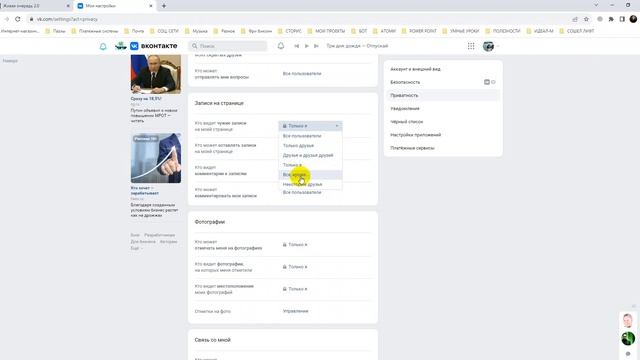This screenshot has height=360, width=640.
Task: Click the address bar URL vk.com/settings
Action: click(67, 19)
